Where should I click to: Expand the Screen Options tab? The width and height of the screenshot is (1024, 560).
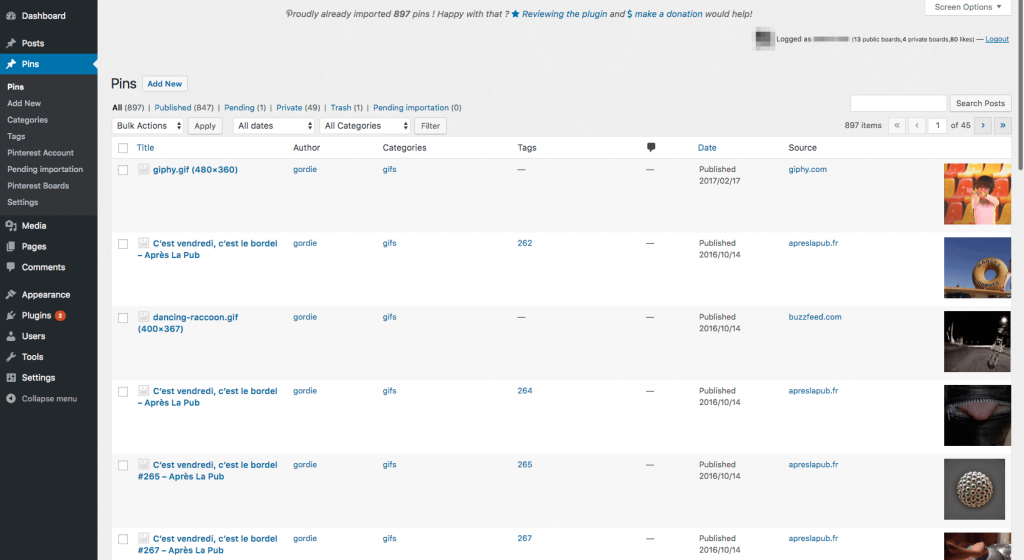point(966,7)
